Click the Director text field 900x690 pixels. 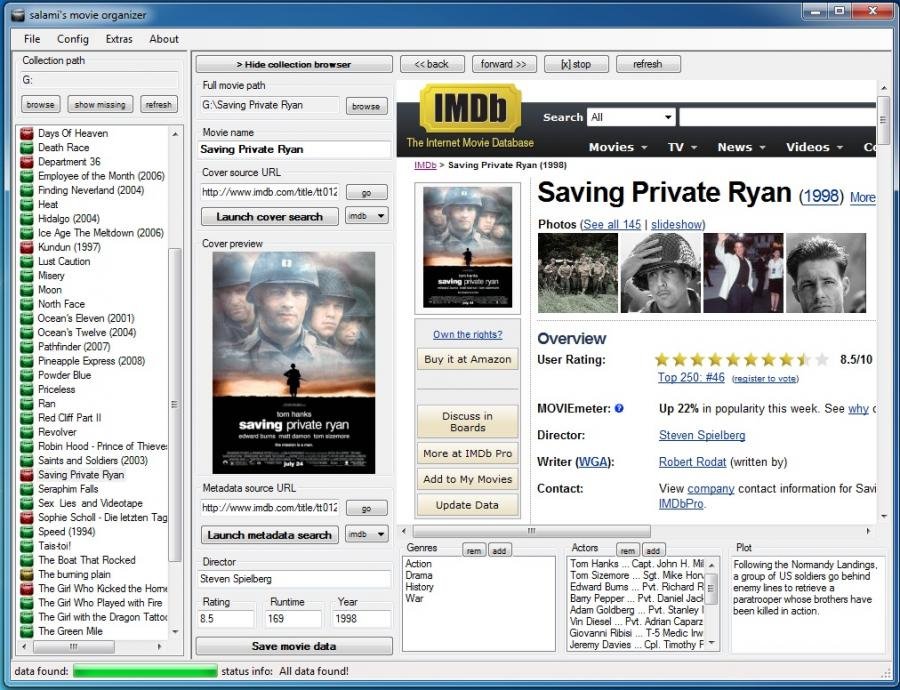(294, 579)
